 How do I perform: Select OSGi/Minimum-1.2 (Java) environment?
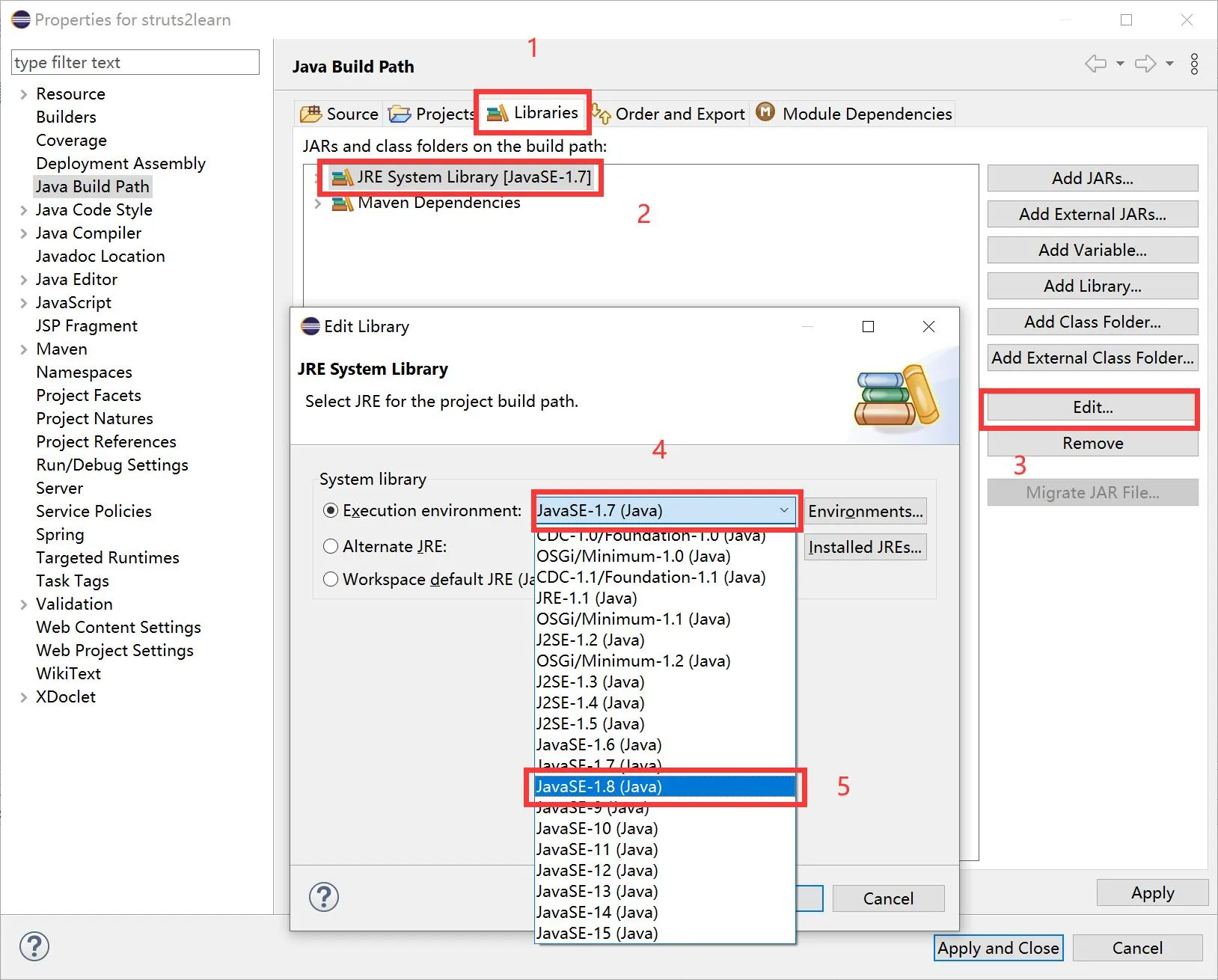point(665,661)
